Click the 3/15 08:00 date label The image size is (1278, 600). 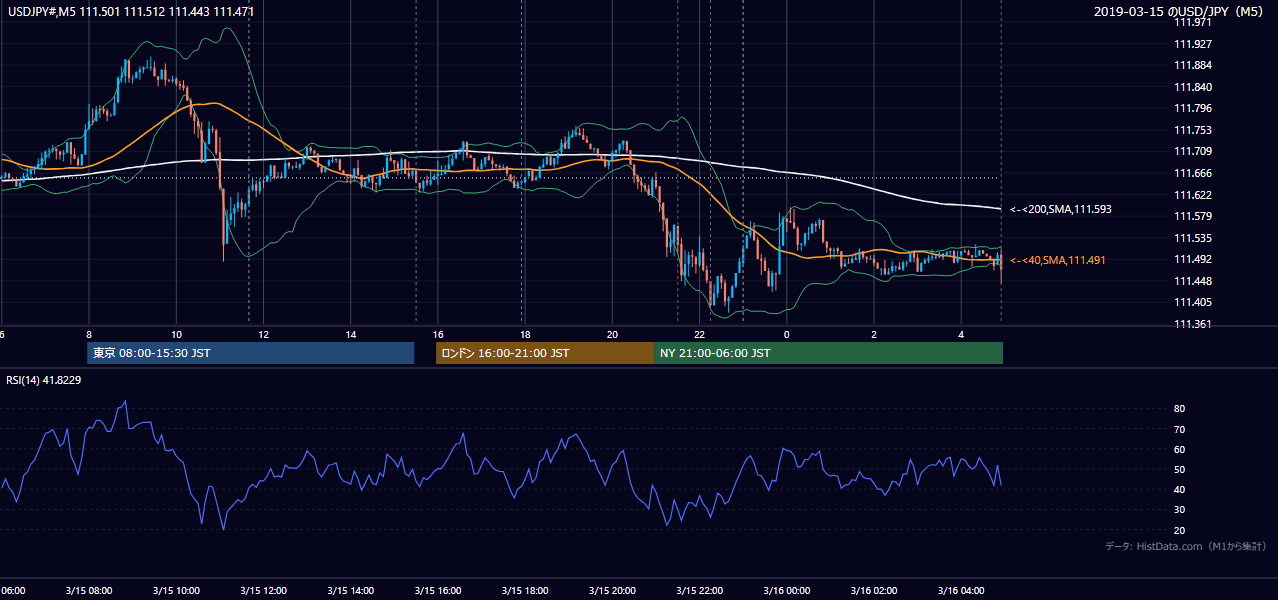[89, 590]
